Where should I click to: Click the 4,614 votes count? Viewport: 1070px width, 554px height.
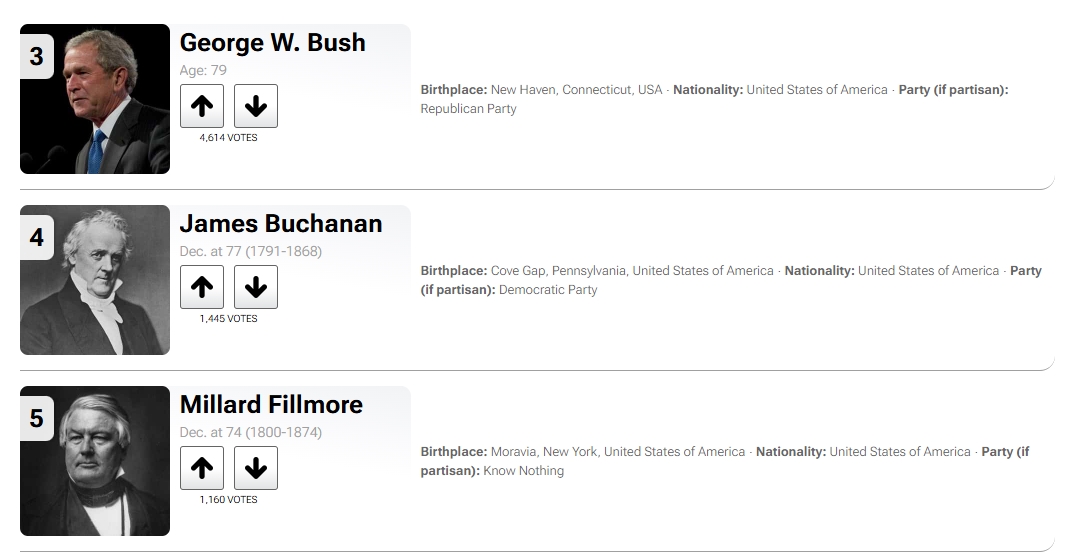coord(229,138)
